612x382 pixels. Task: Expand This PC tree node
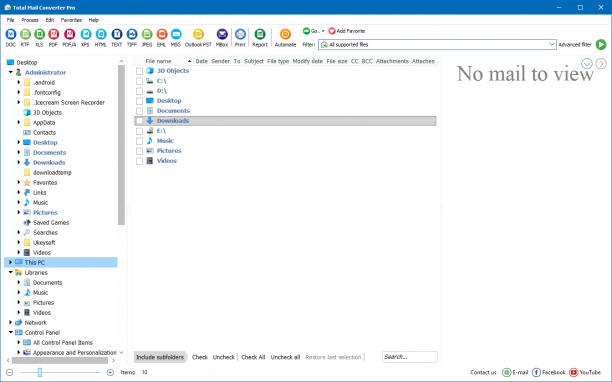[11, 262]
